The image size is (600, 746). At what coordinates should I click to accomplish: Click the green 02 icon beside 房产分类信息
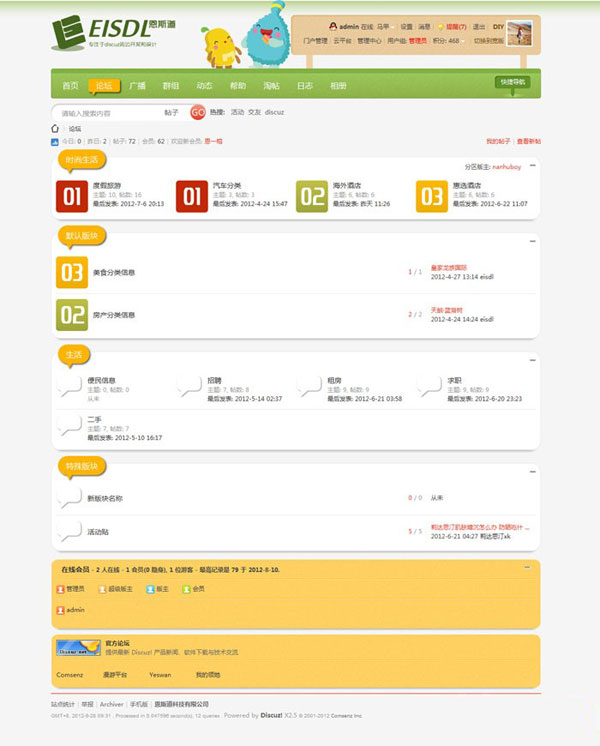[x=72, y=314]
